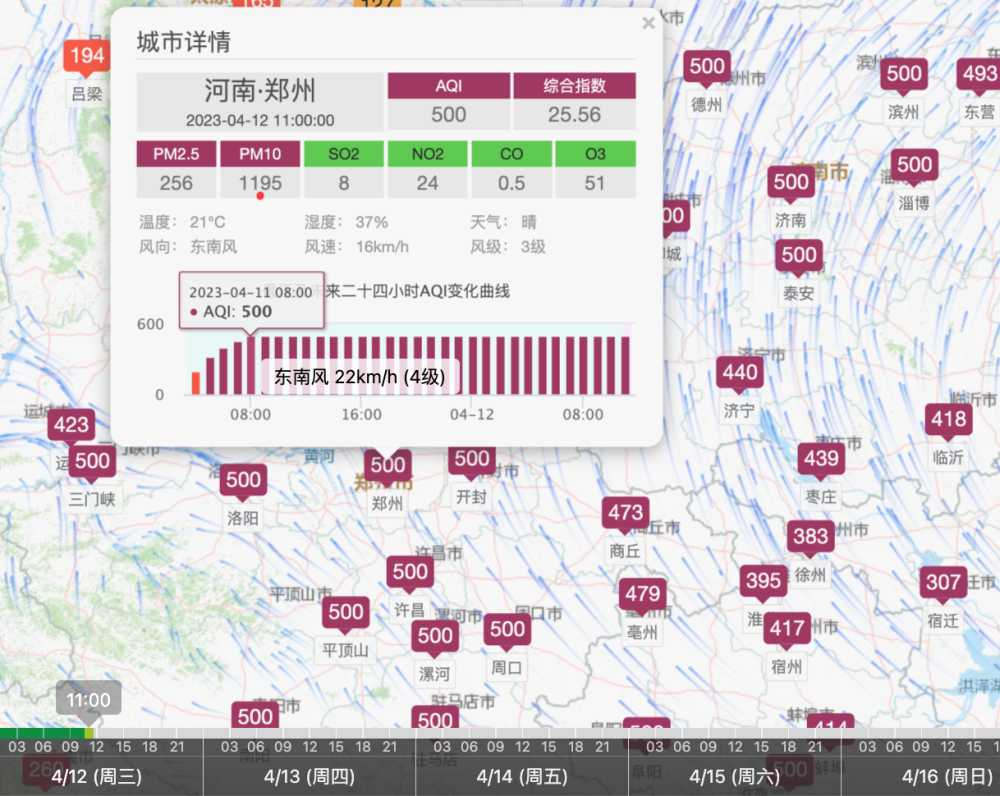Jump to 4/12 (周三) on timeline
Screen dimensions: 1000x796
coord(96,777)
